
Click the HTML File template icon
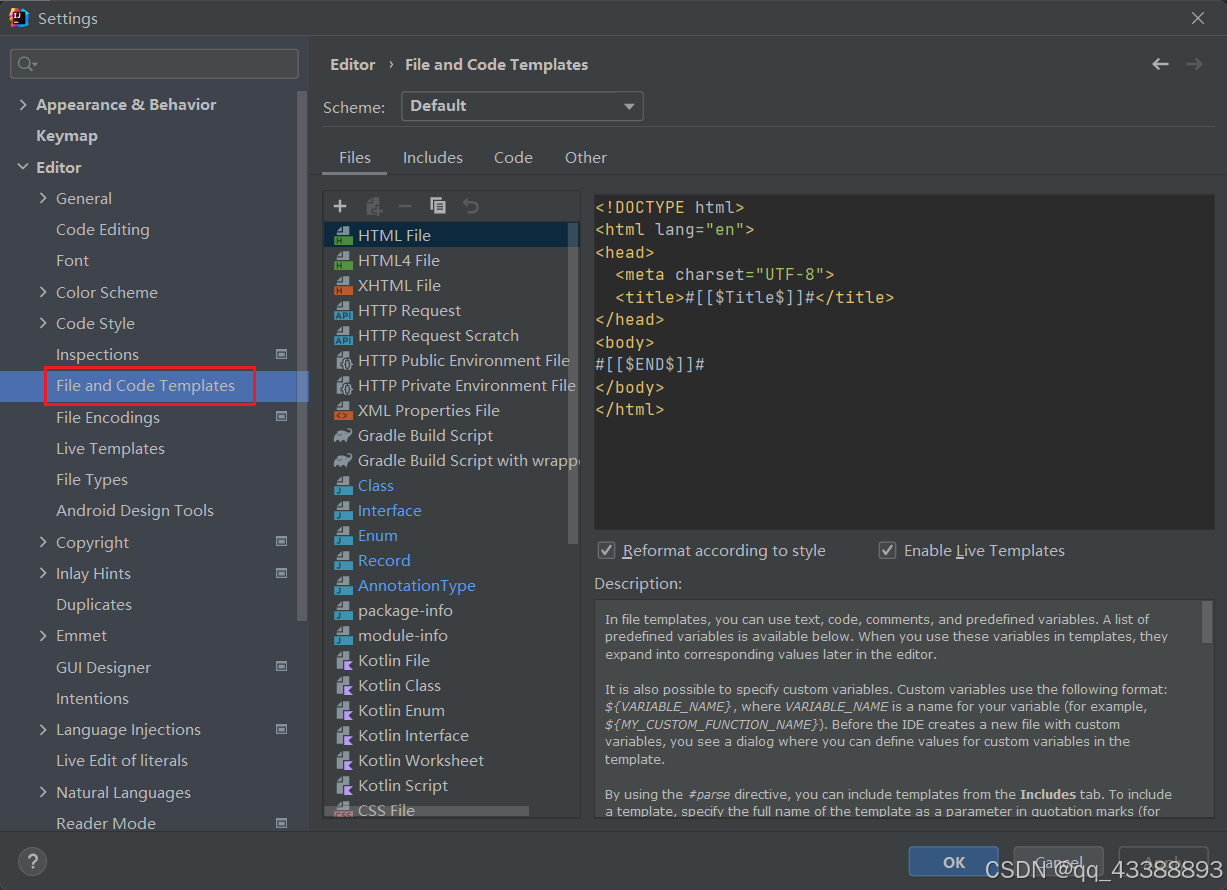coord(343,235)
